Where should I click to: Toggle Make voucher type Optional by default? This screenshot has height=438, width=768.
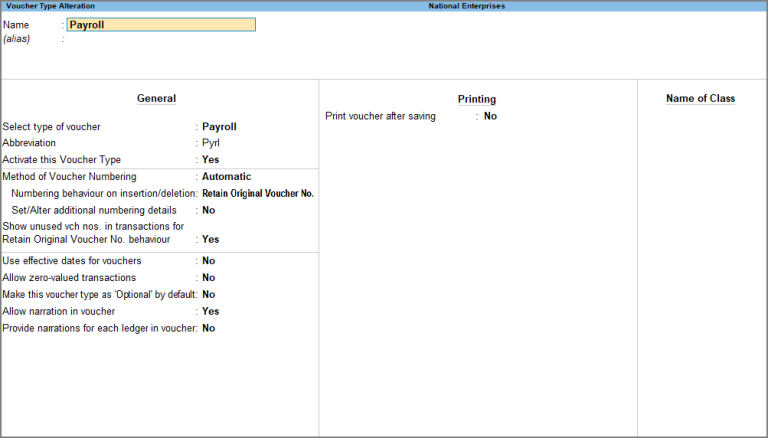(208, 294)
